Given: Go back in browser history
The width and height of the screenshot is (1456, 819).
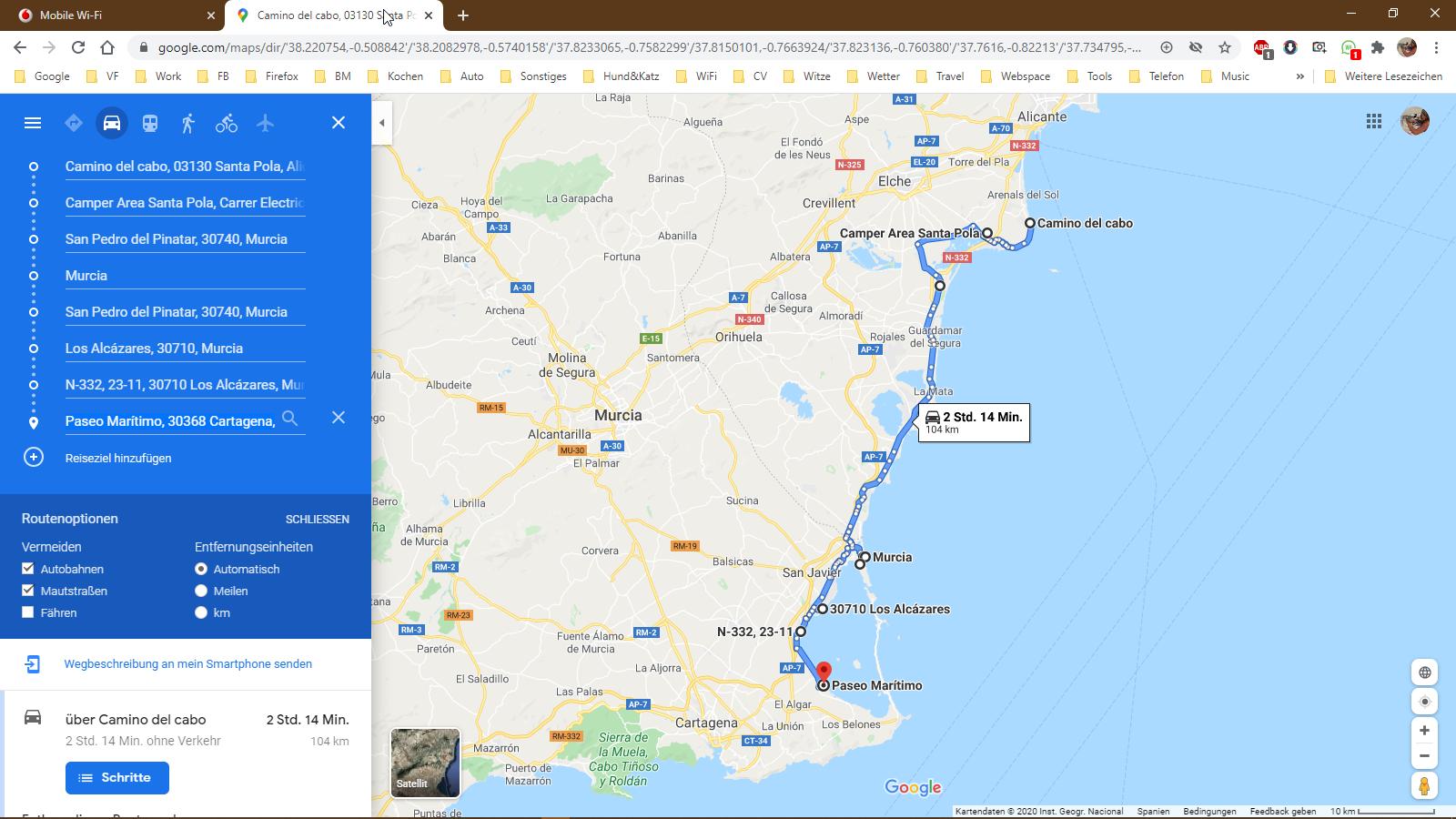Looking at the screenshot, I should click(x=20, y=47).
